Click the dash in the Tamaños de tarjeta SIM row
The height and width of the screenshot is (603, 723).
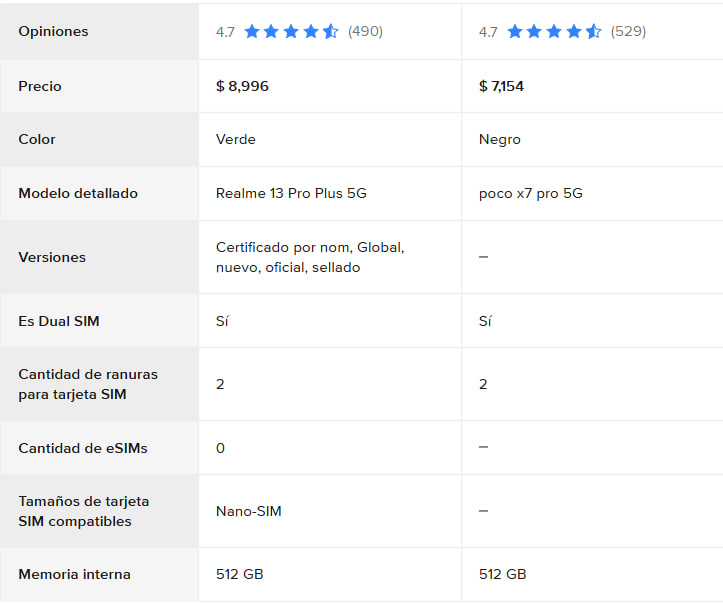tap(483, 511)
